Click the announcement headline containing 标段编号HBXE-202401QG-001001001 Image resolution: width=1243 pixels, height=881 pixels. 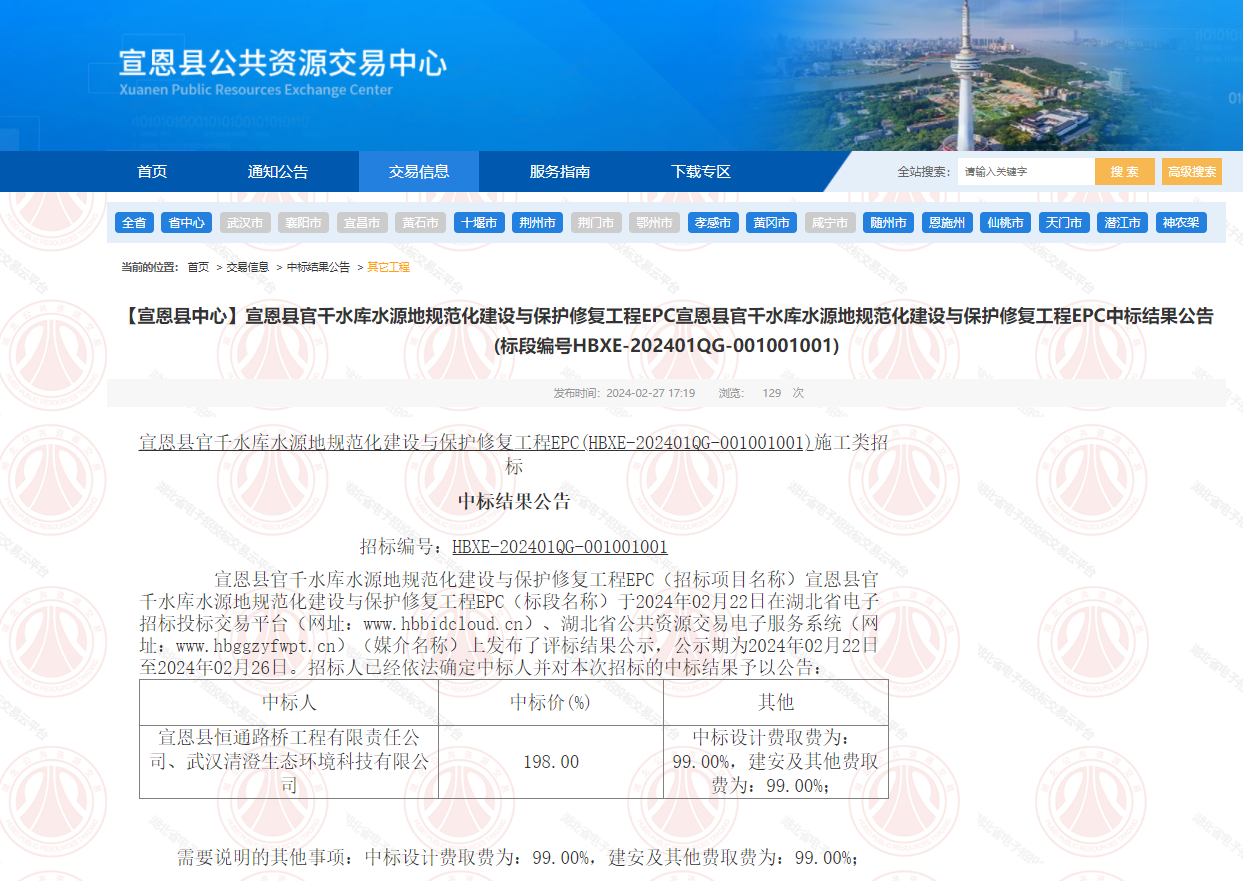pos(666,331)
